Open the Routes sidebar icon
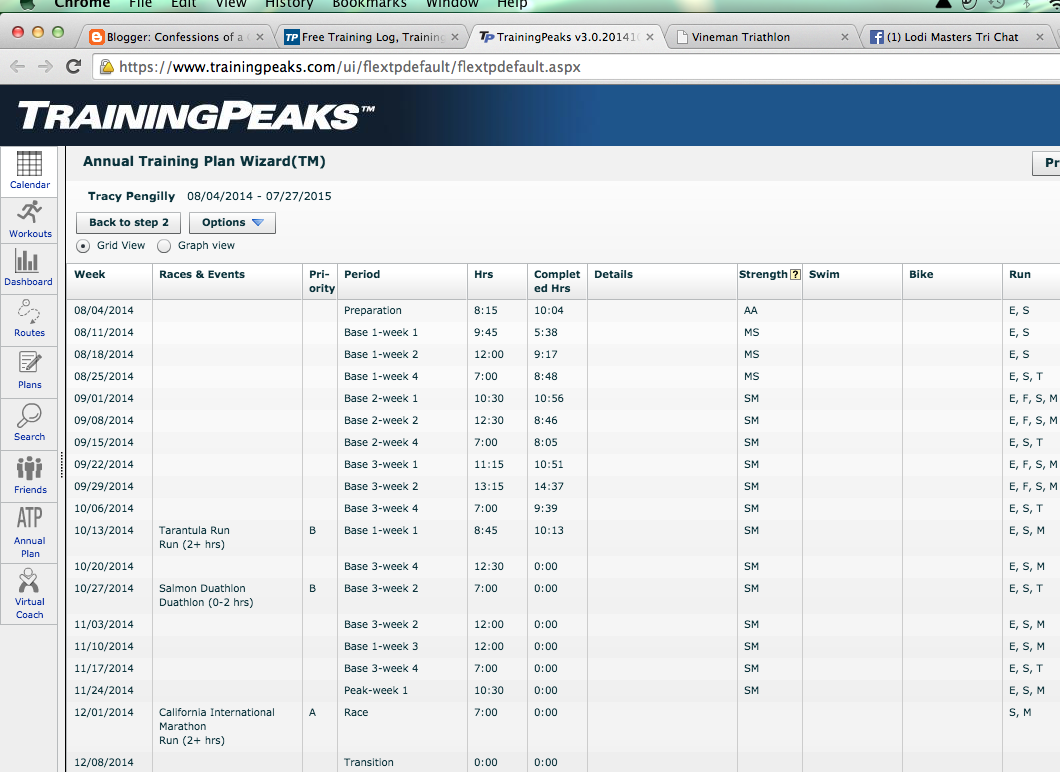 29,319
